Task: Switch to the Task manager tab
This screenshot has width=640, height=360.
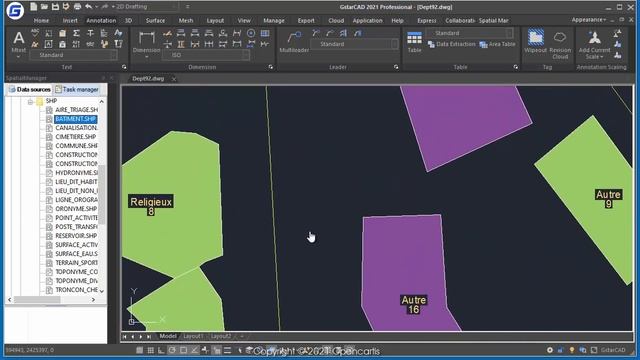Action: point(77,89)
